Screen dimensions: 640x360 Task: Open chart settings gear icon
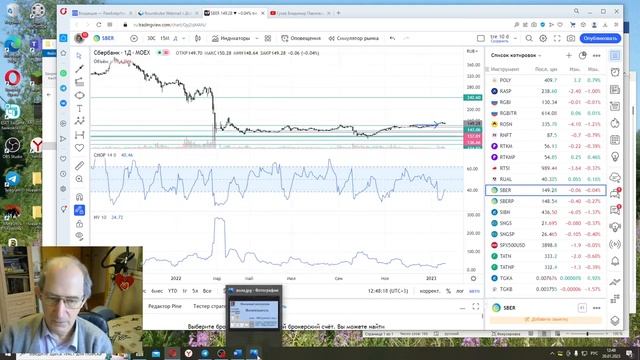point(543,38)
